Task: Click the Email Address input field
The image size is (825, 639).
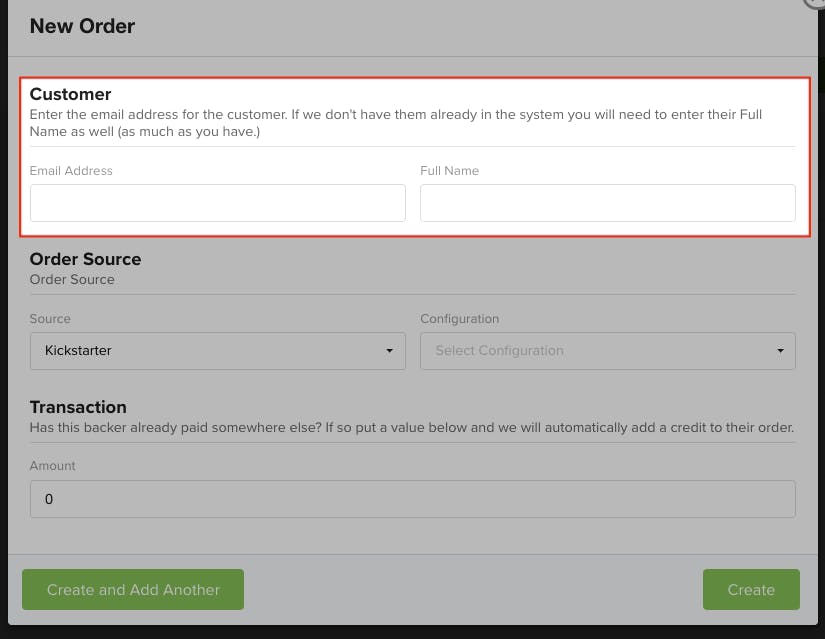Action: (x=217, y=203)
